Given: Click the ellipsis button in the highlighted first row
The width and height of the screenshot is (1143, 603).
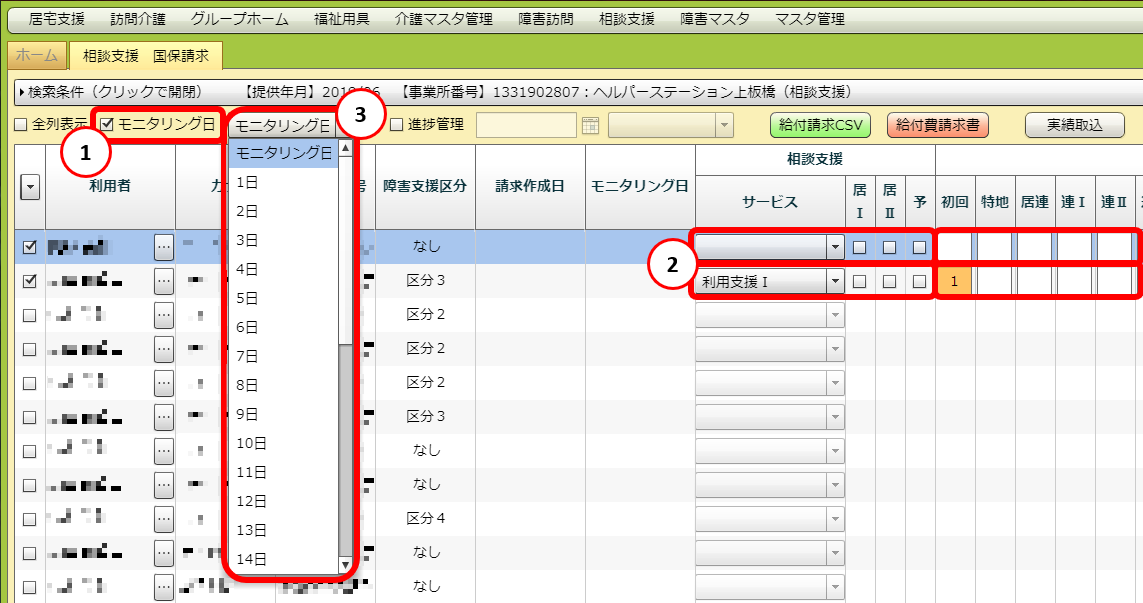Looking at the screenshot, I should (165, 247).
